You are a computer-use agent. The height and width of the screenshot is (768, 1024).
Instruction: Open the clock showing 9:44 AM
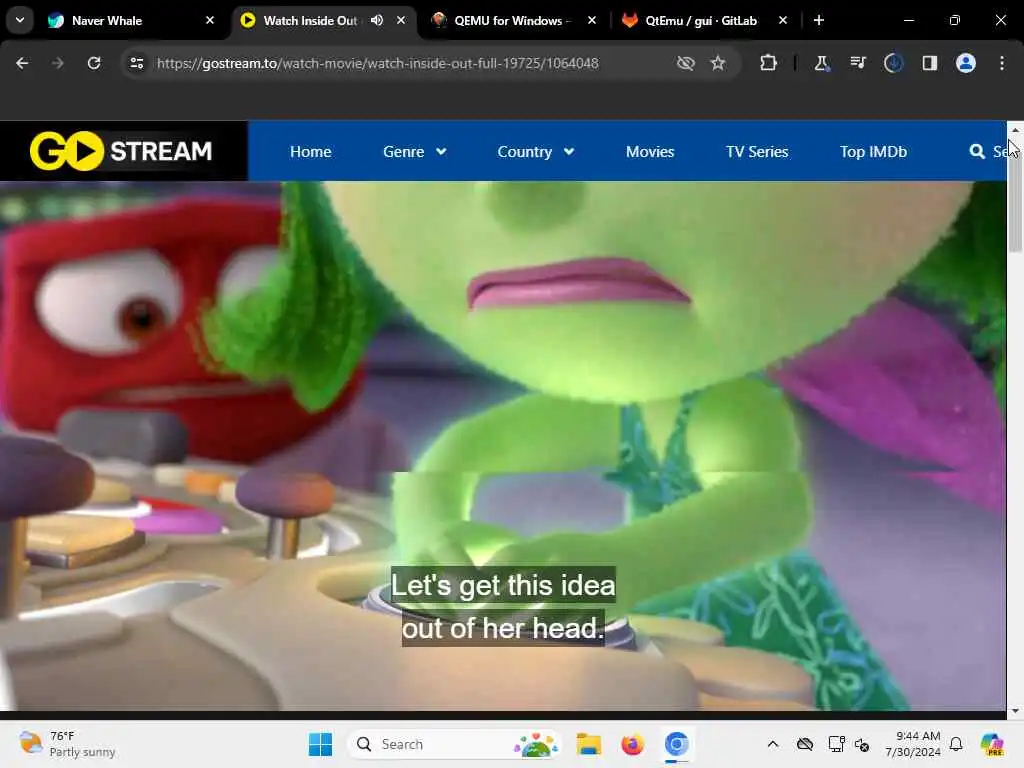point(913,744)
